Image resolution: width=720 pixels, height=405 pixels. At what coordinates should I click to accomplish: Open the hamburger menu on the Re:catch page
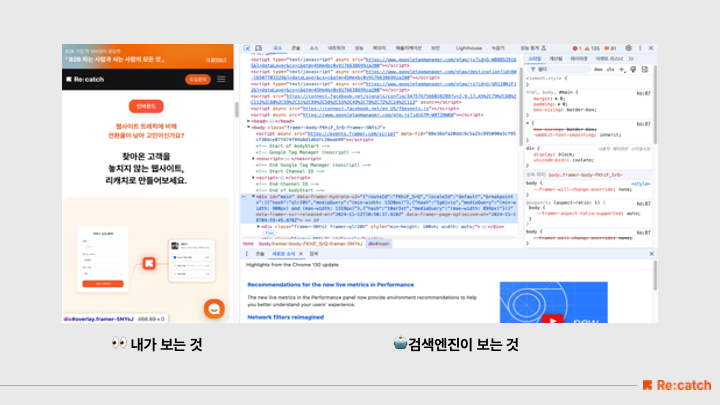click(x=221, y=79)
